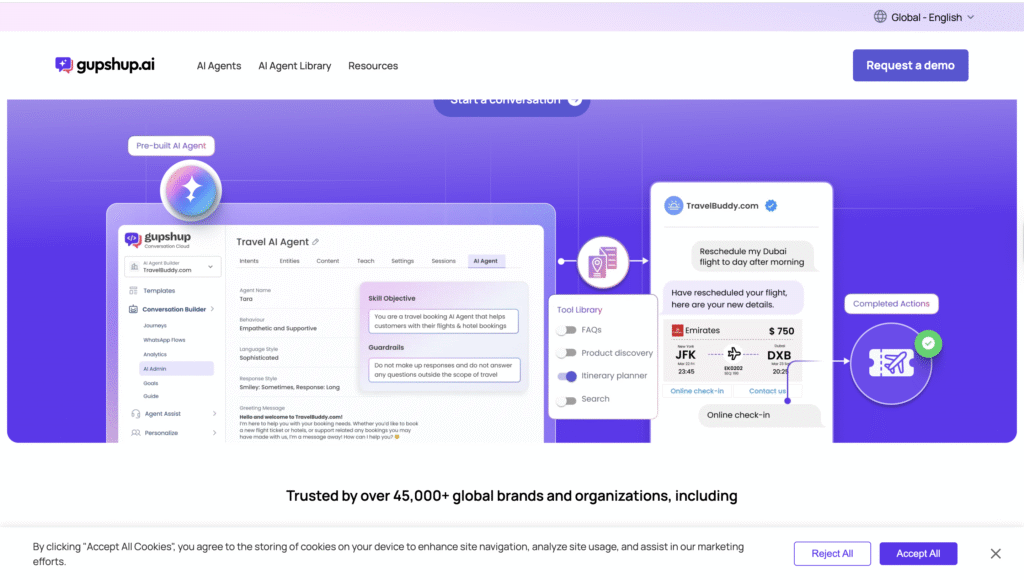Screen dimensions: 1024x580
Task: Click the Guardrails text field
Action: (444, 370)
